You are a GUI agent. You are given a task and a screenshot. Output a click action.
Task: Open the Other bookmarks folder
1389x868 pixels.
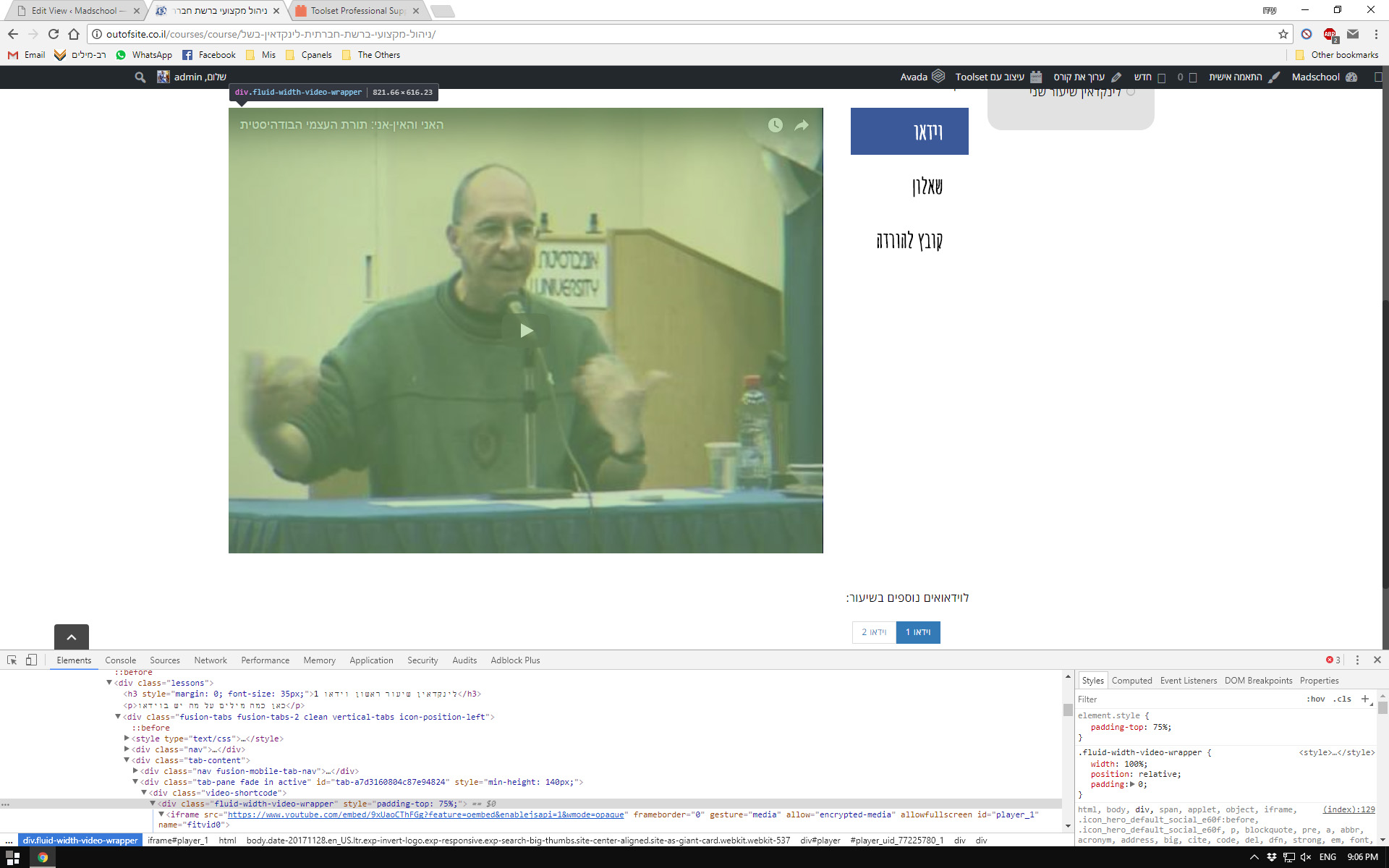[x=1337, y=55]
